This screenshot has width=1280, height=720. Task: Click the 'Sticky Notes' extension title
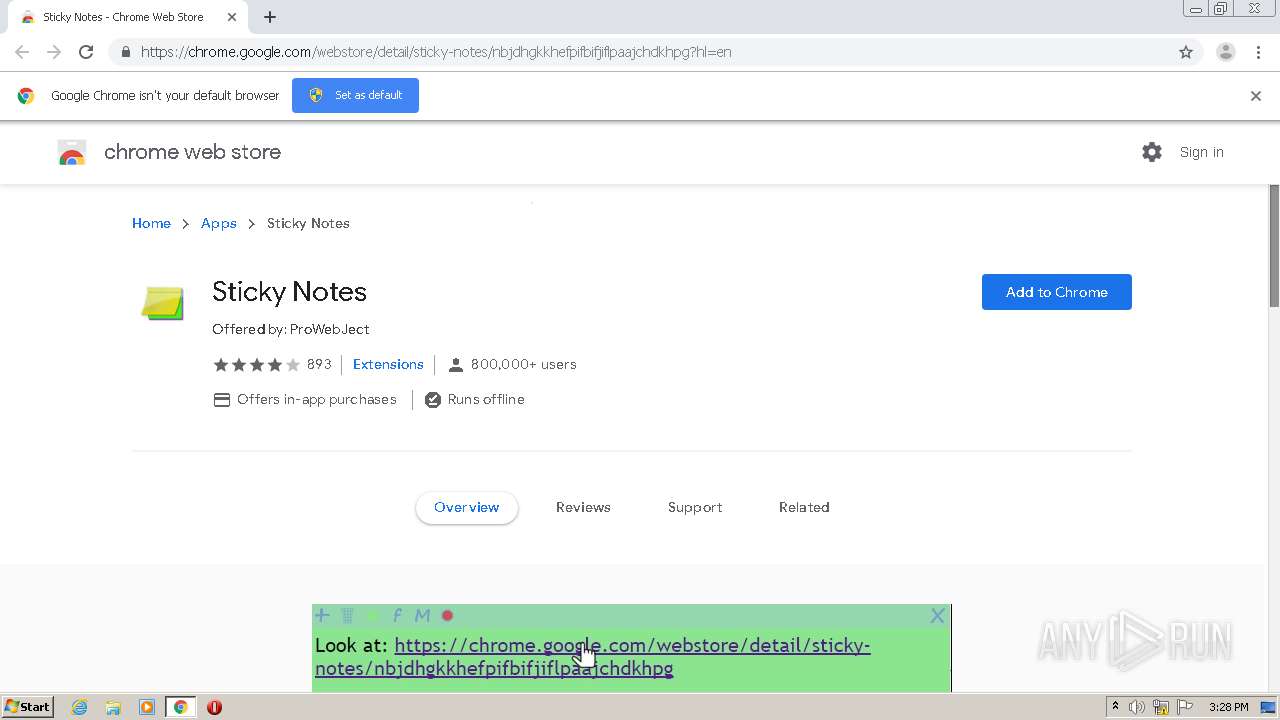coord(289,292)
